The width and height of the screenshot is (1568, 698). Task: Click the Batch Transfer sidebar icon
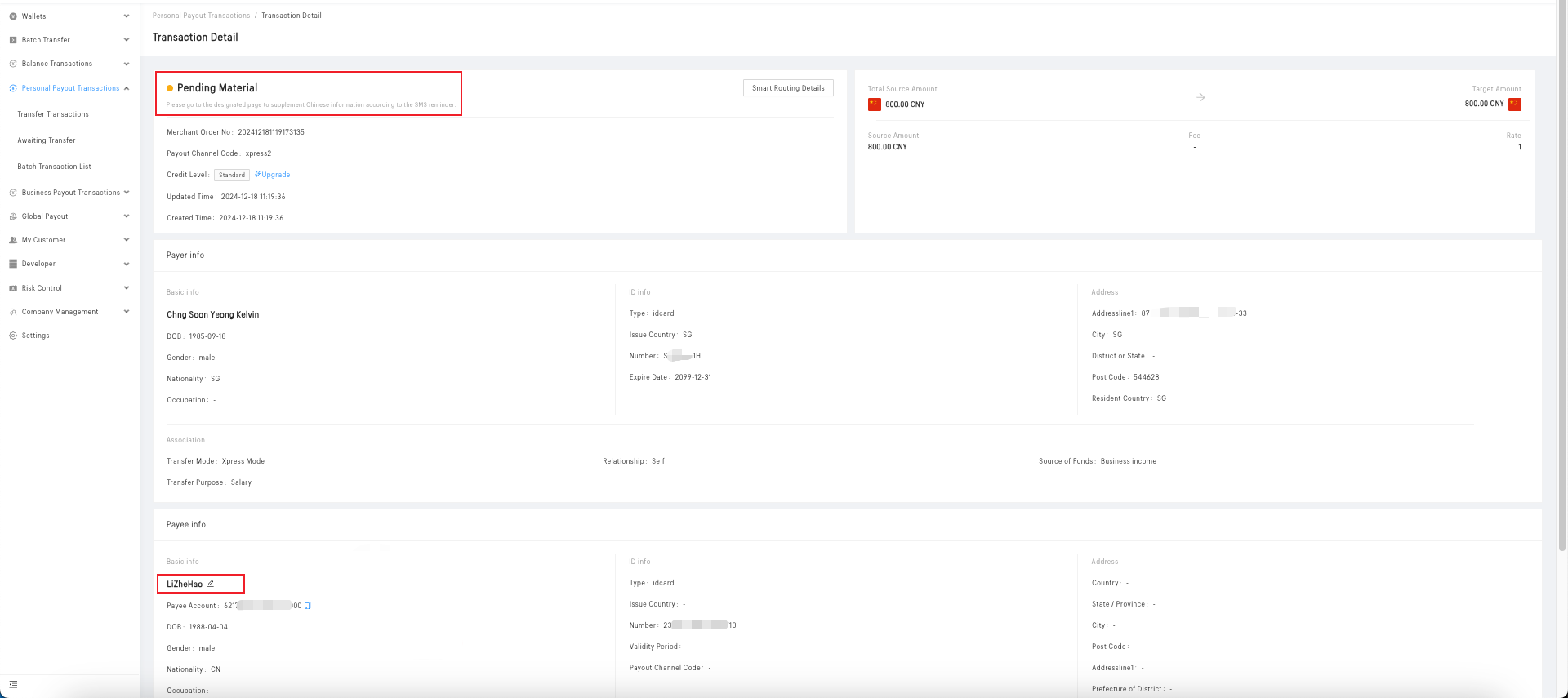(x=13, y=40)
